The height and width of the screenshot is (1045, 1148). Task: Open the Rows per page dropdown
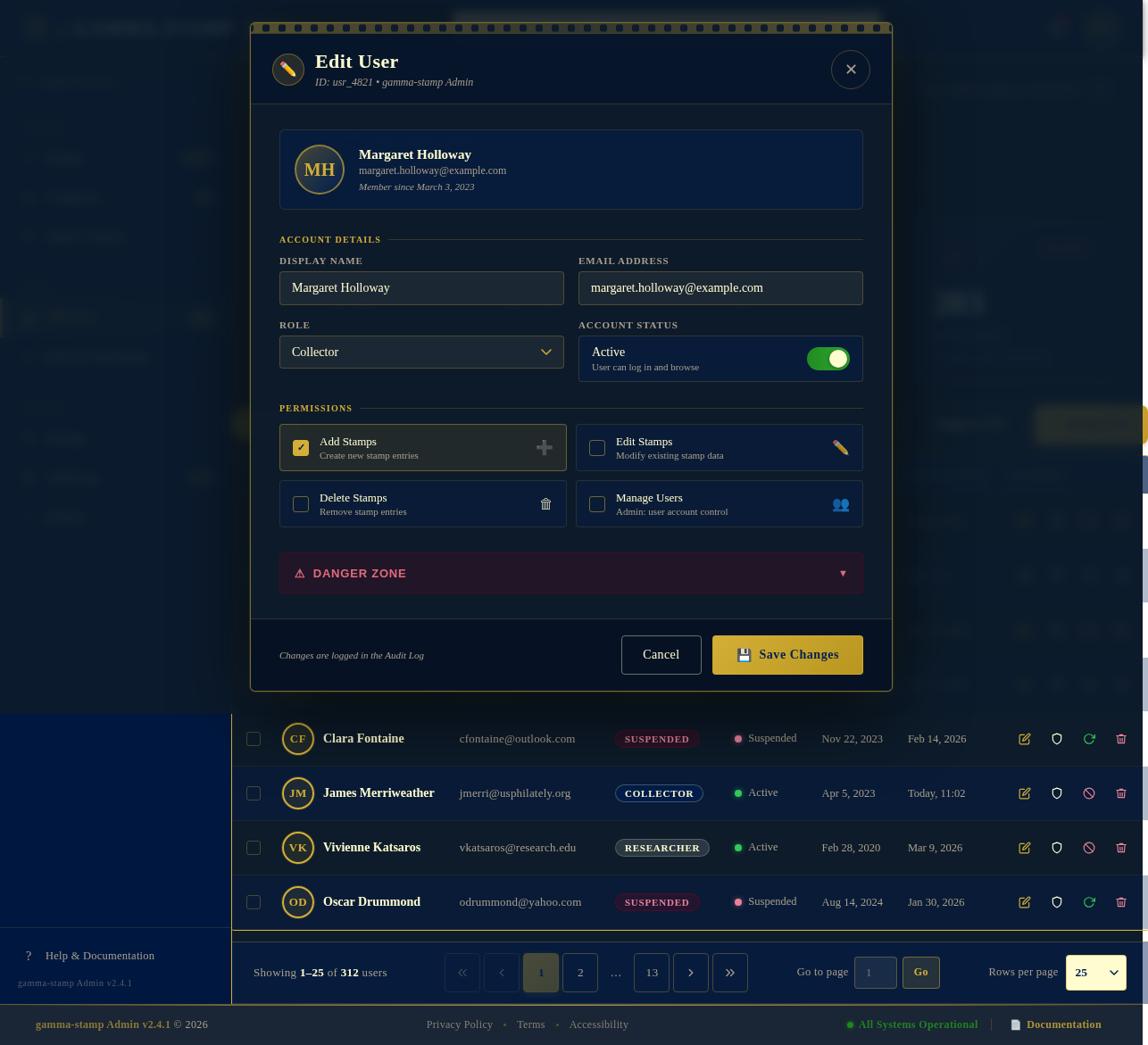(1095, 972)
